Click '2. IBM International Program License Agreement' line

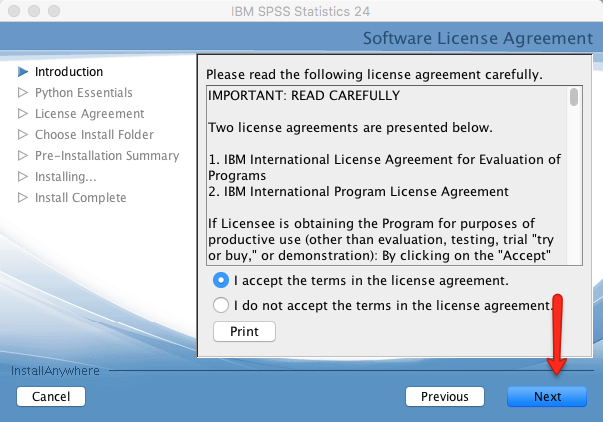[358, 192]
